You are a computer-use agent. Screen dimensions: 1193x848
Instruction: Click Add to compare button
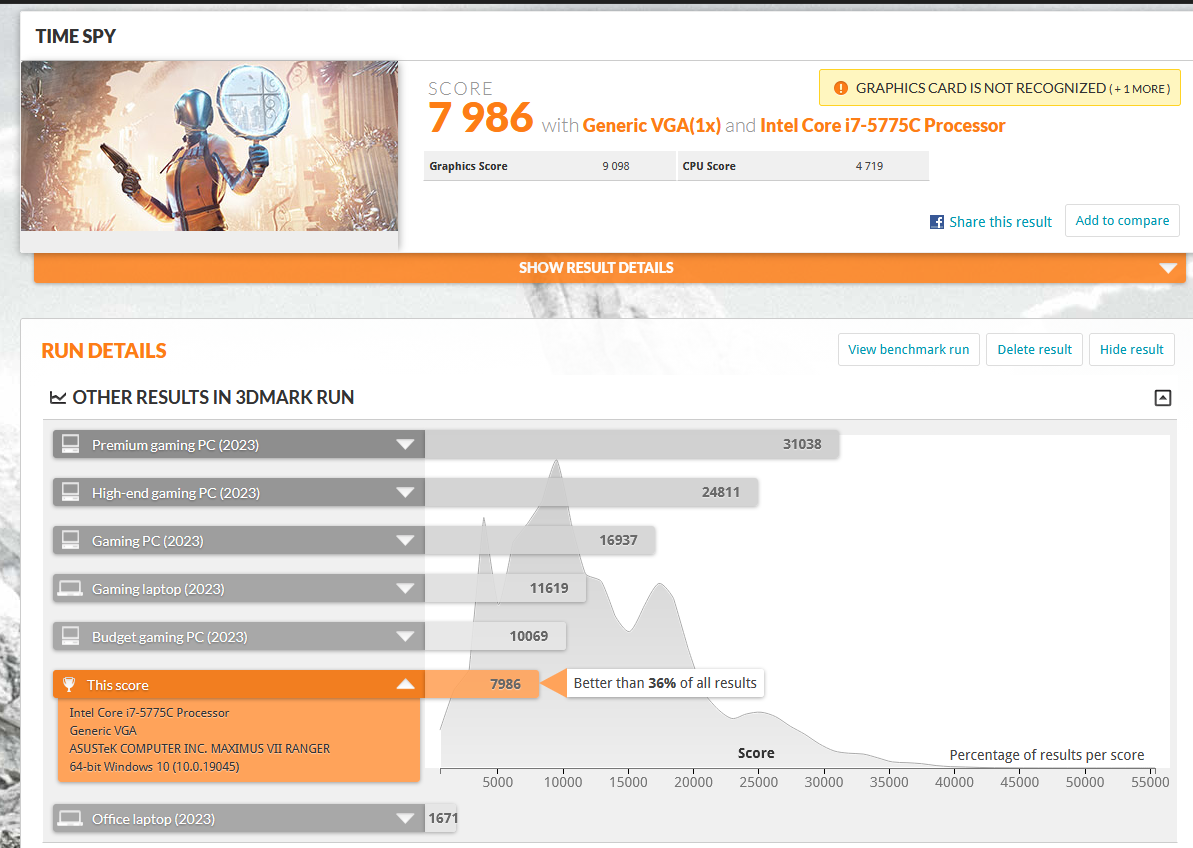pos(1122,221)
